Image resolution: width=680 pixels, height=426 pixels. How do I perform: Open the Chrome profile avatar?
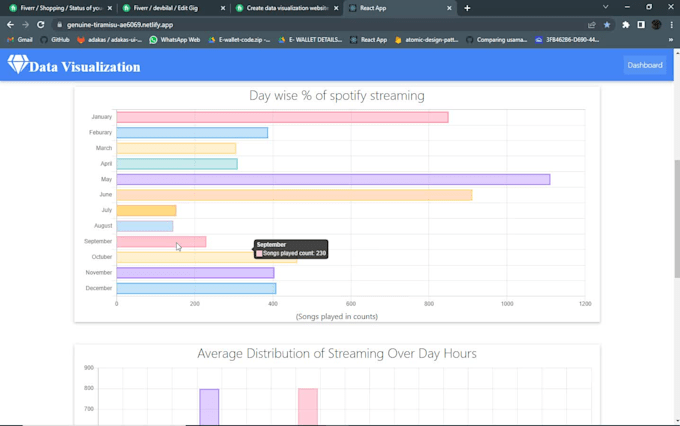pyautogui.click(x=656, y=25)
